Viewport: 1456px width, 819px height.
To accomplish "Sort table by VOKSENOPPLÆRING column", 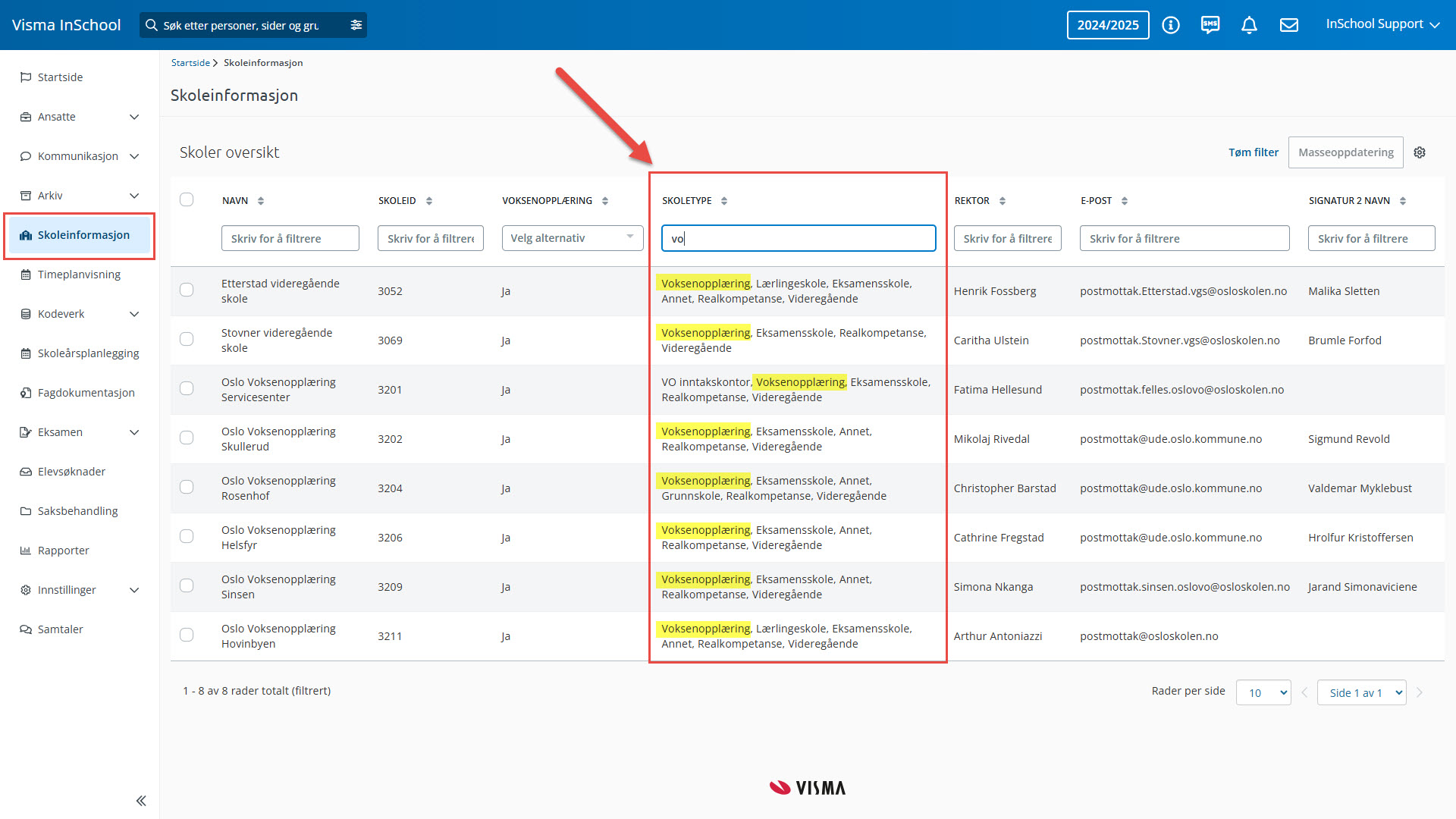I will 605,201.
